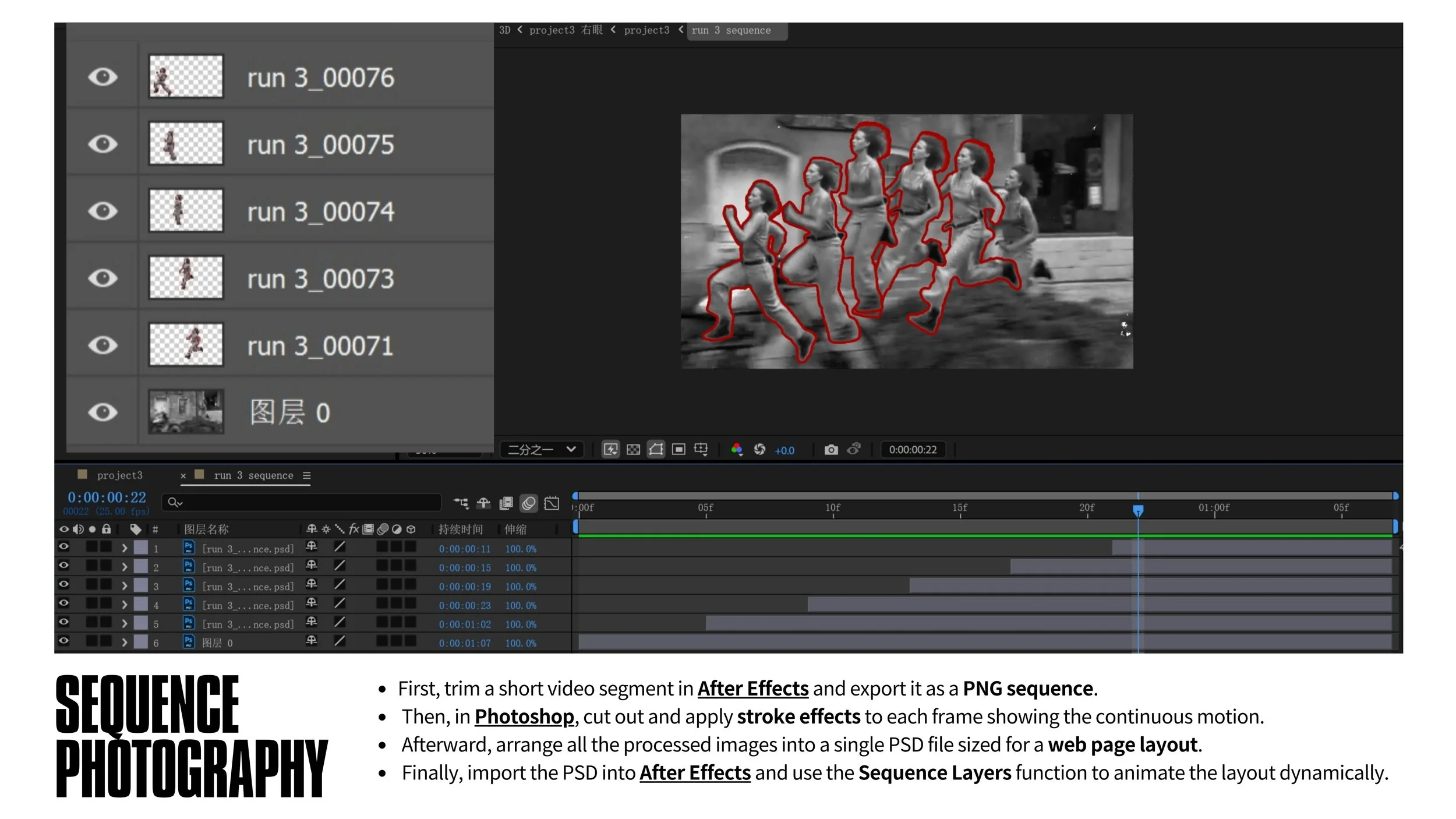1456x819 pixels.
Task: Click the Take Snapshot camera icon
Action: 831,450
